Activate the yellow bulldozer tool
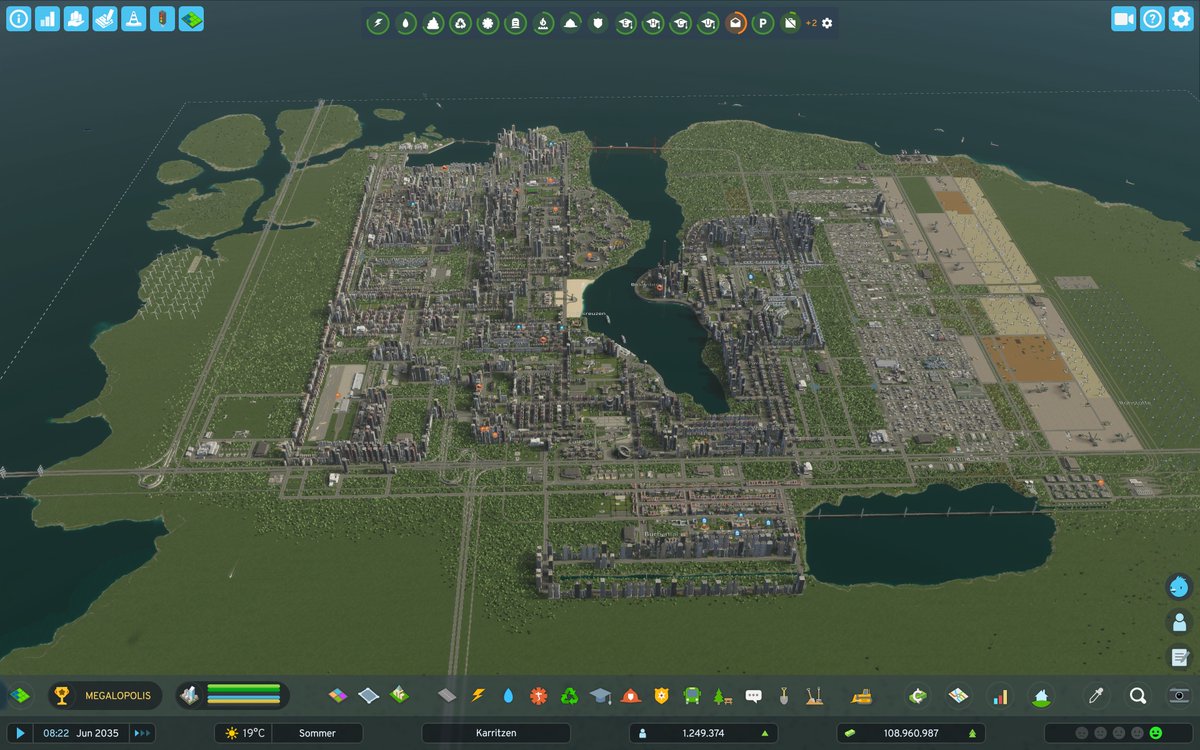 click(861, 696)
